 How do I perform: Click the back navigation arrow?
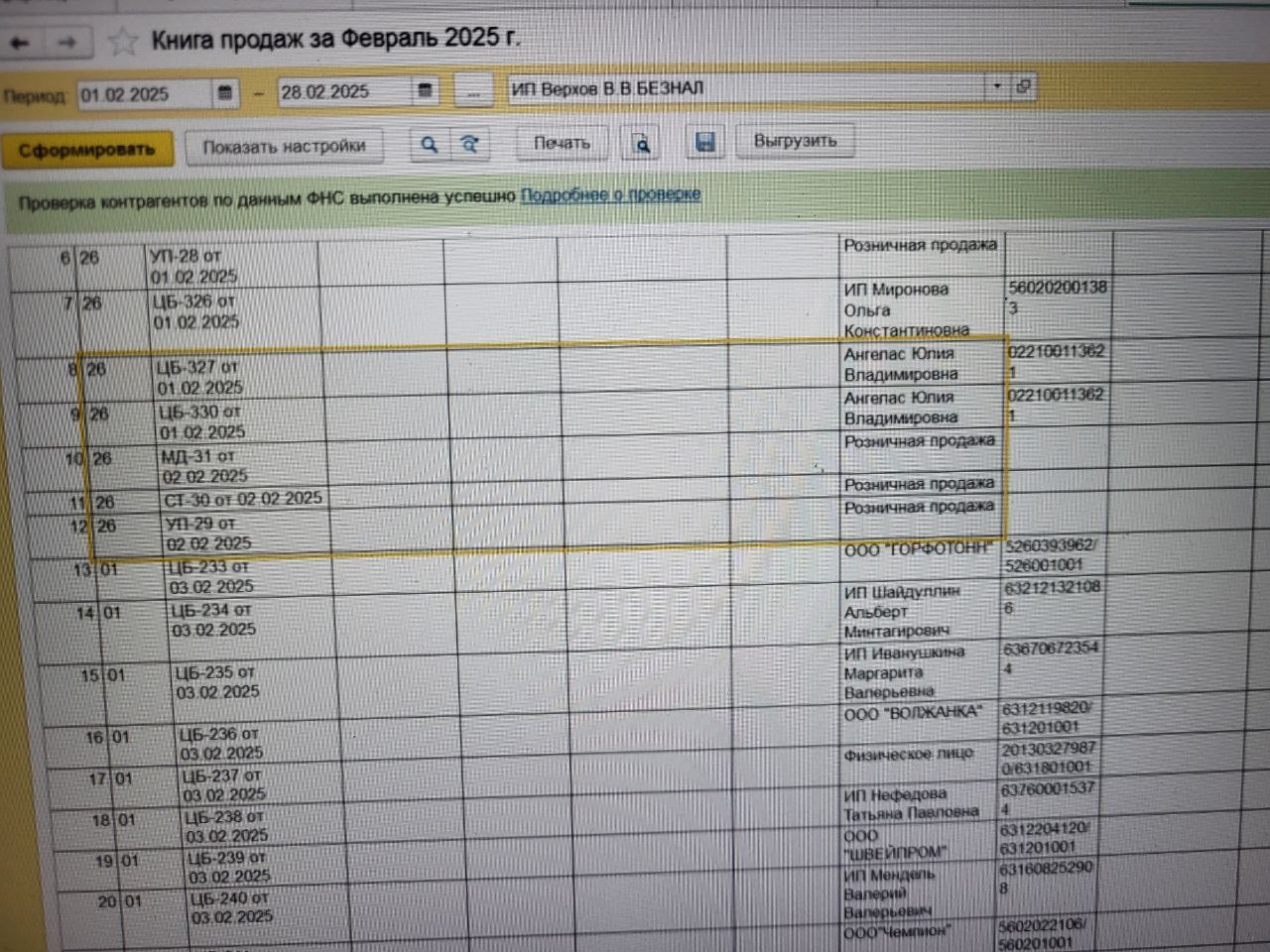tap(21, 43)
